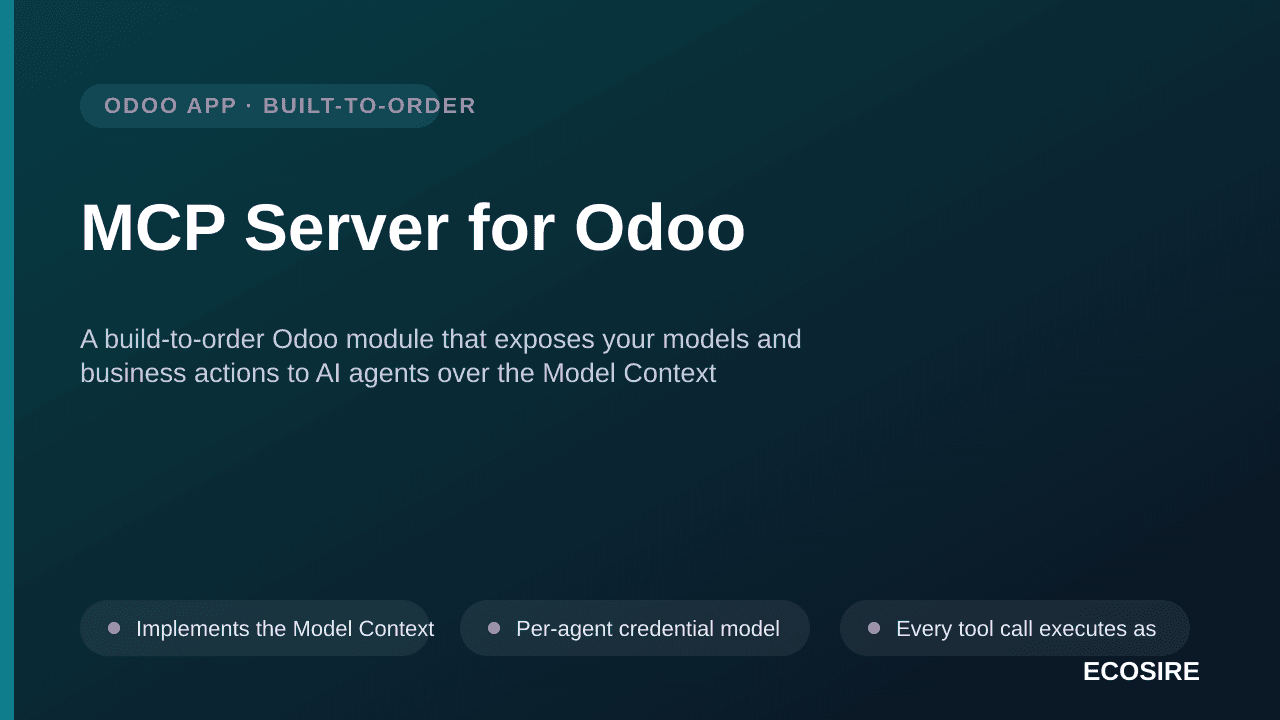Click the bullet dot beside Implements the Model Context
Image resolution: width=1280 pixels, height=720 pixels.
pos(114,628)
